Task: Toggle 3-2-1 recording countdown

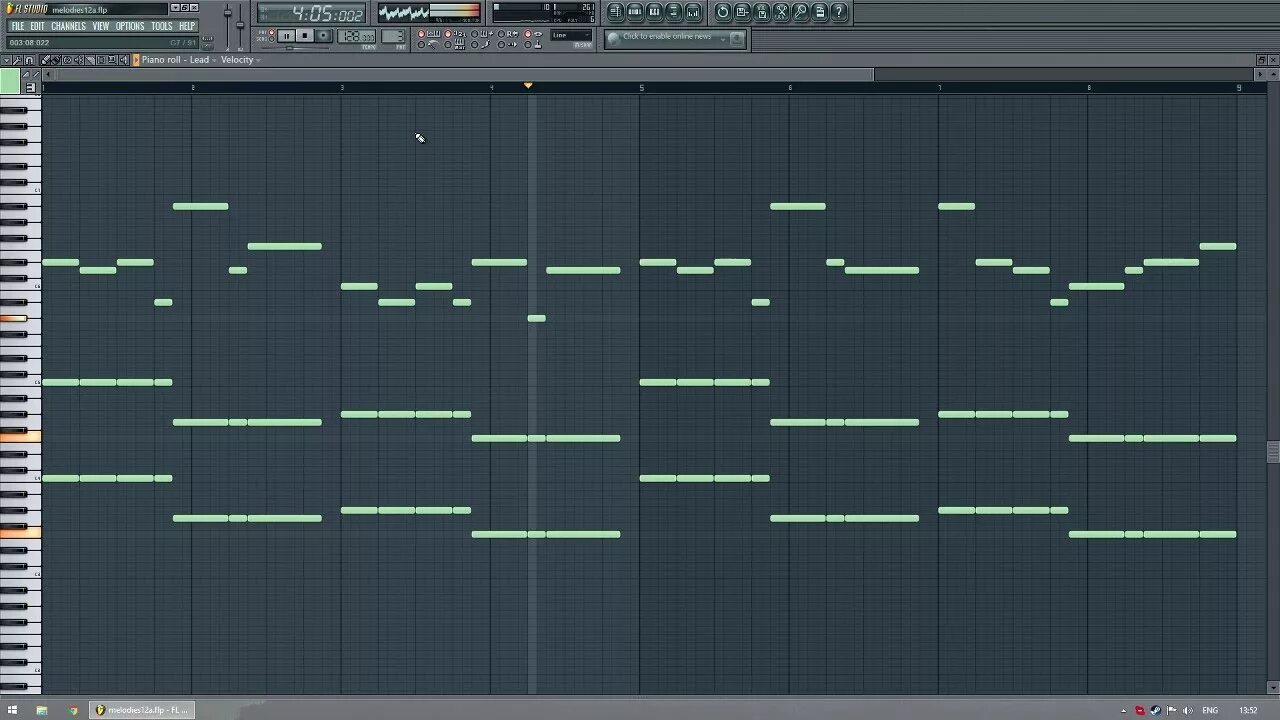Action: tap(456, 34)
